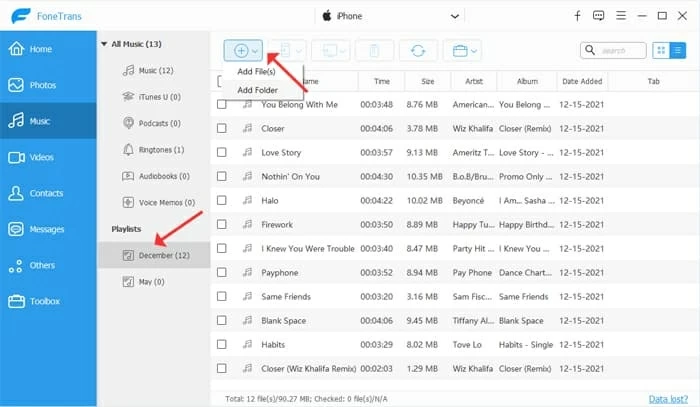Open Messages in sidebar
Screen dimensions: 700x407
pyautogui.click(x=48, y=229)
